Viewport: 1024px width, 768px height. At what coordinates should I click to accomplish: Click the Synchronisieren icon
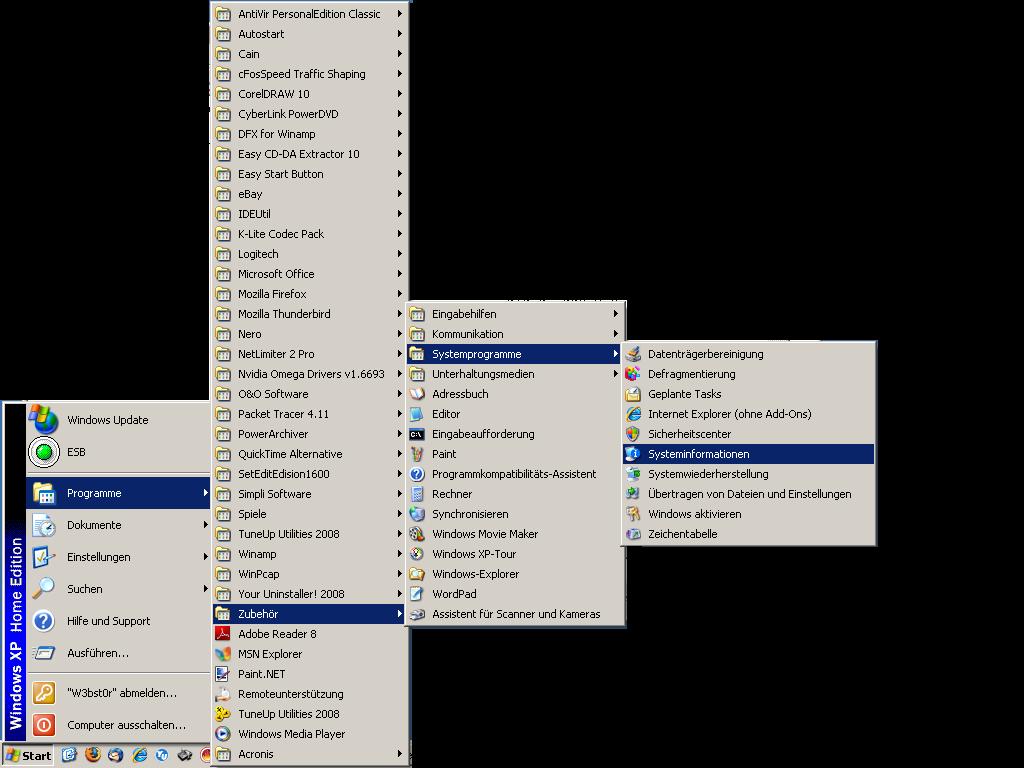click(417, 514)
